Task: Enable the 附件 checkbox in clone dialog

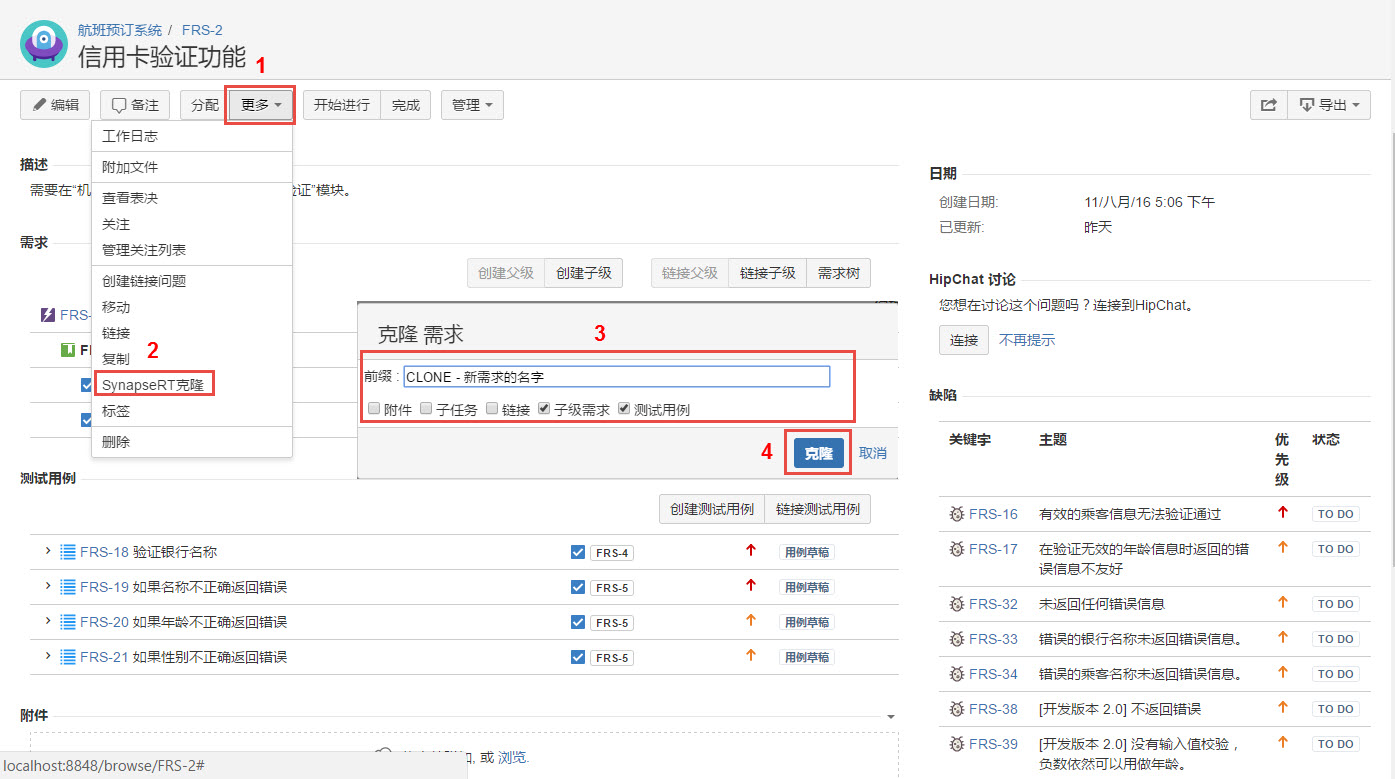Action: pyautogui.click(x=374, y=409)
